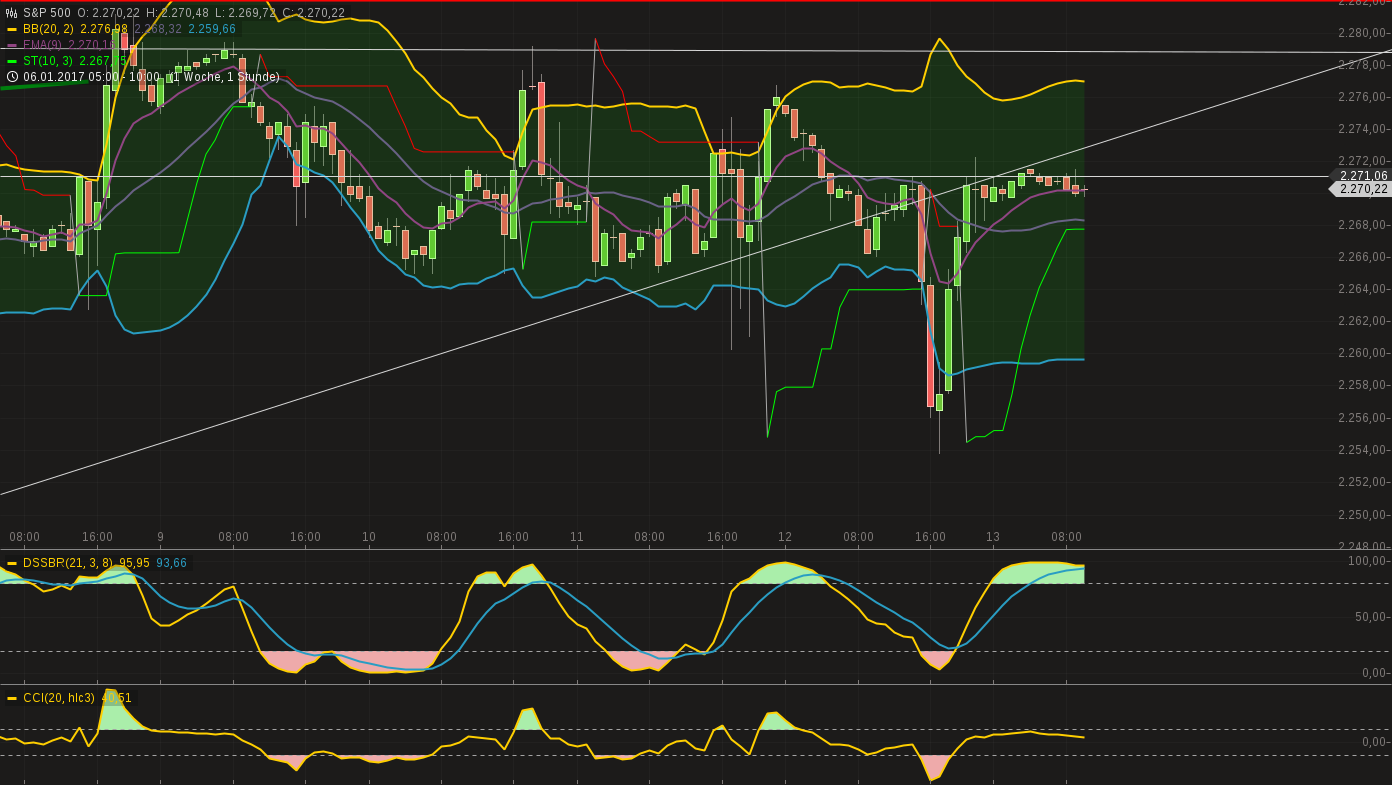Select the S&P 500 chart title
Viewport: 1392px width, 785px height.
coord(47,13)
